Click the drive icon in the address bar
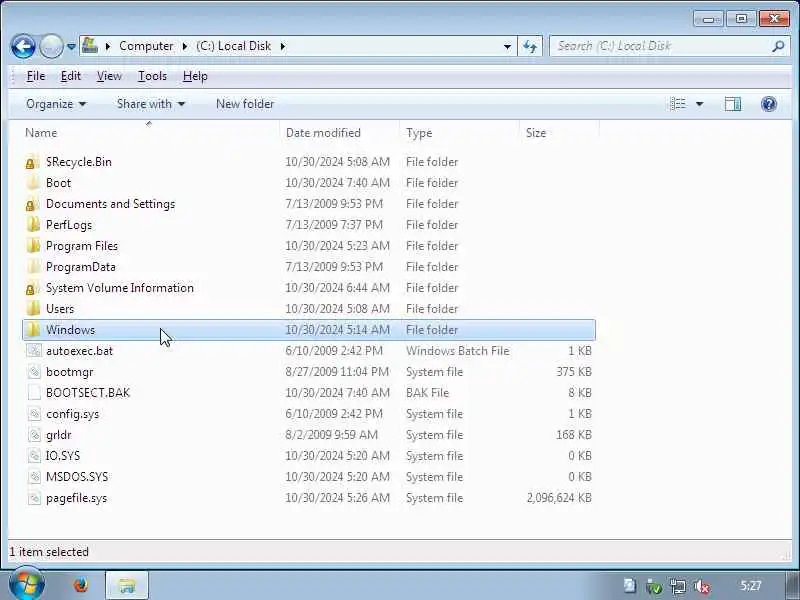 click(90, 45)
